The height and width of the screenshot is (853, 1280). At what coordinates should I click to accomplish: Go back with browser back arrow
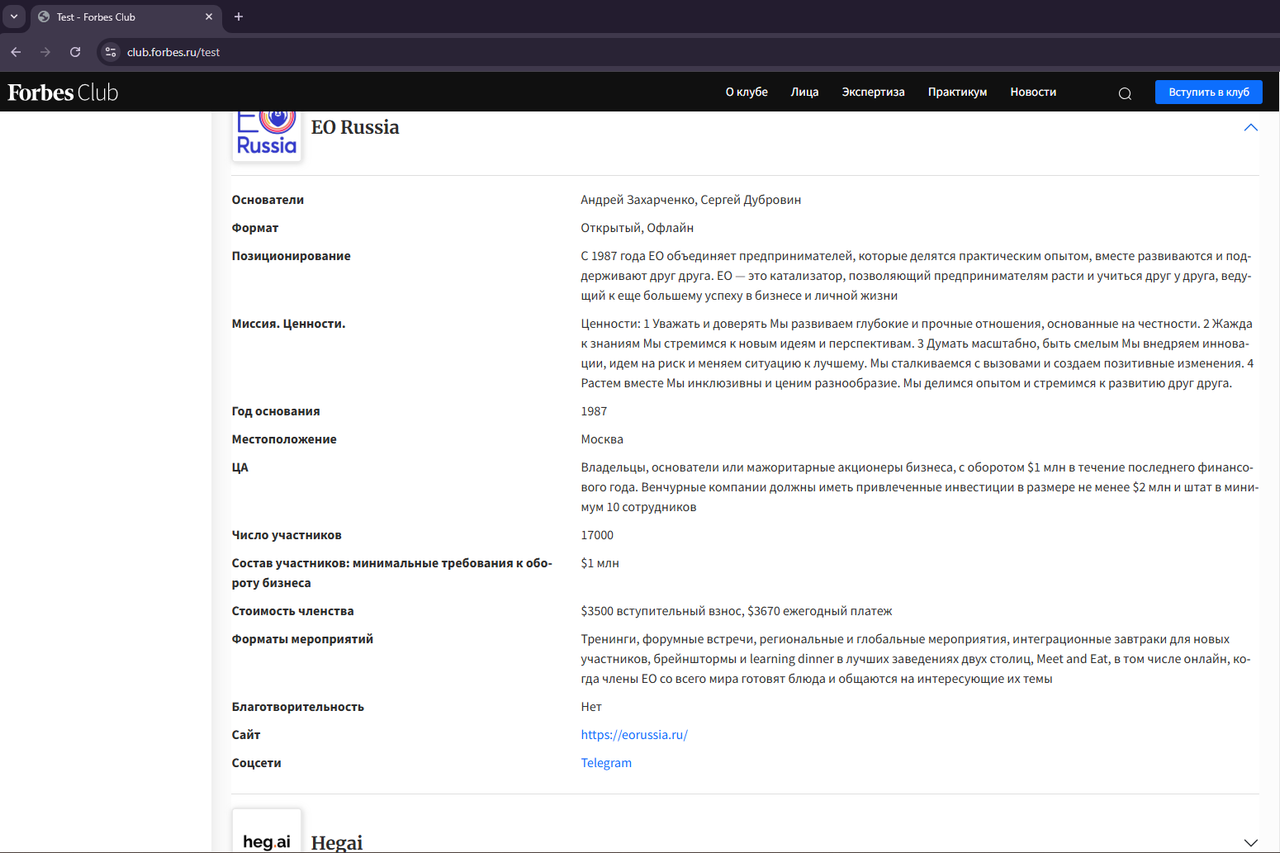point(15,52)
